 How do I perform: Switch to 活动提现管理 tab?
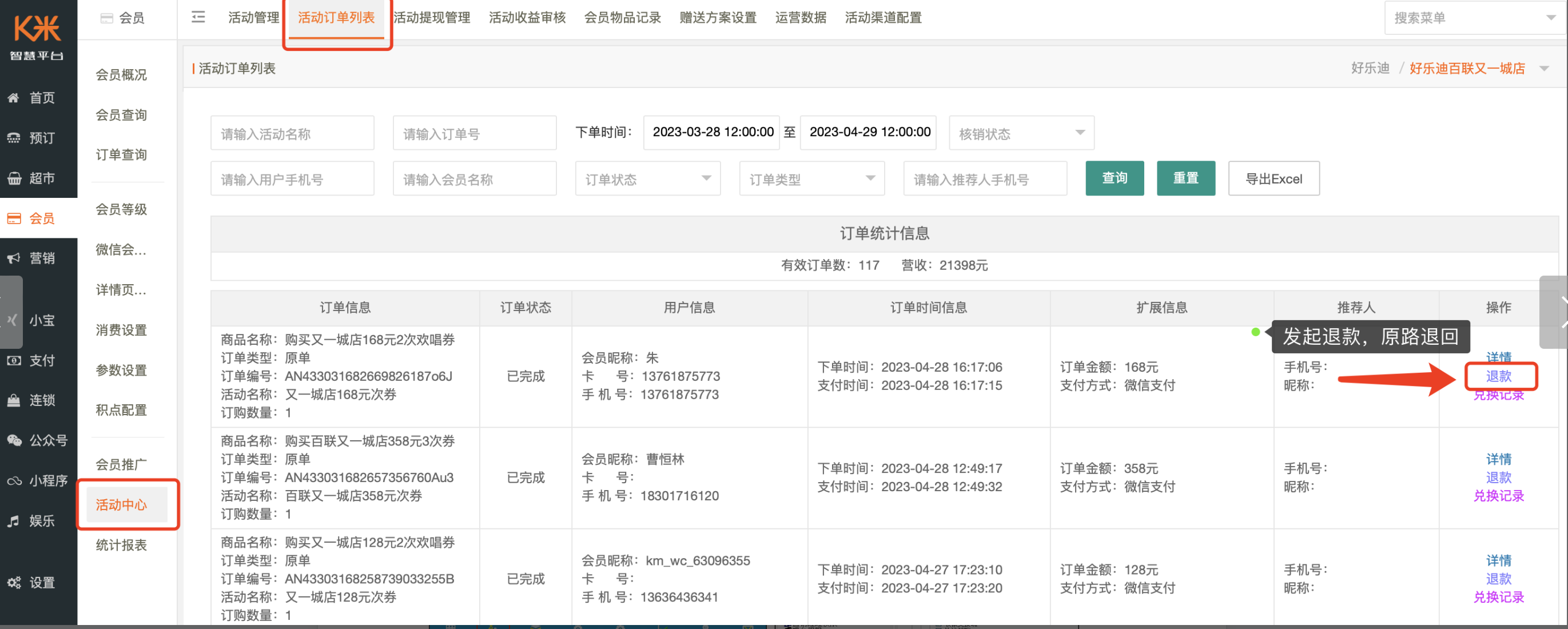[432, 18]
